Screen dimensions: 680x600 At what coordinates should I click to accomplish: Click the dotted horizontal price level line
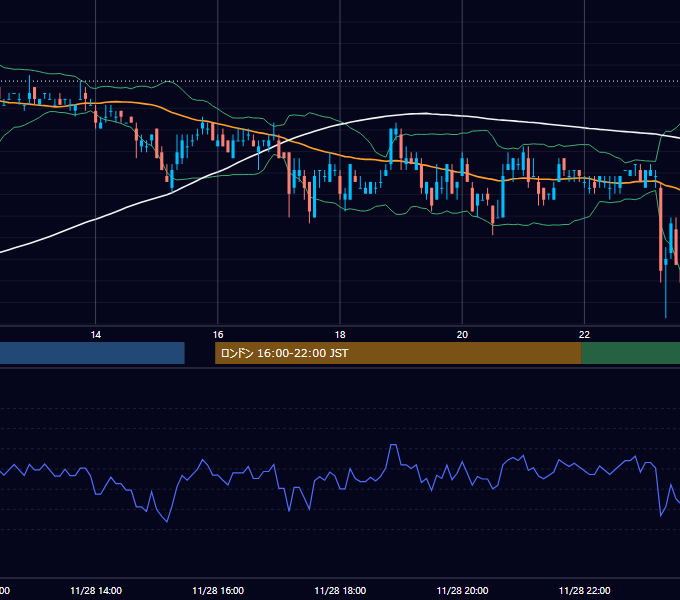click(340, 81)
